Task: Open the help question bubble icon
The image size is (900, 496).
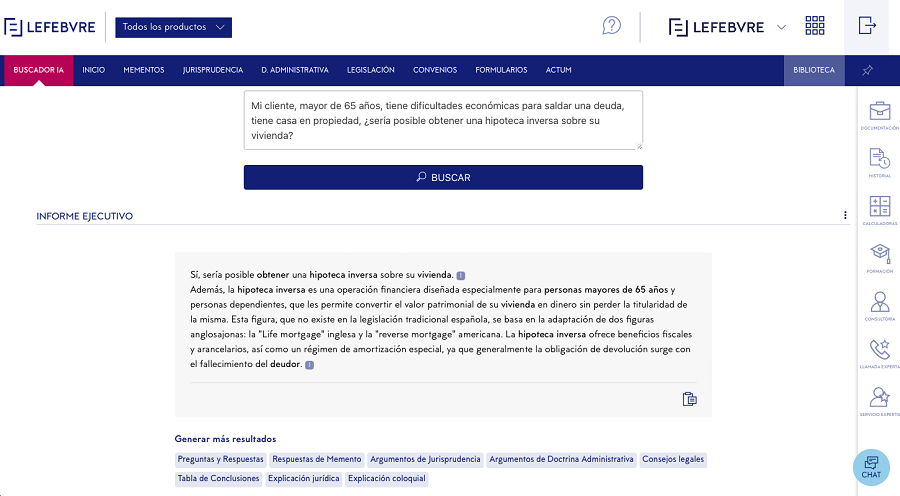Action: 611,26
